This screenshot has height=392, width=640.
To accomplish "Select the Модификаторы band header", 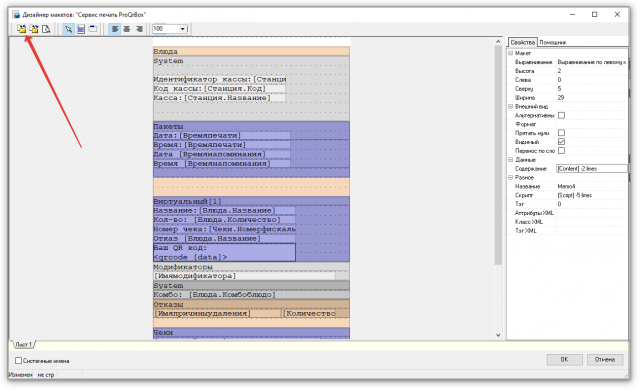I will 251,267.
